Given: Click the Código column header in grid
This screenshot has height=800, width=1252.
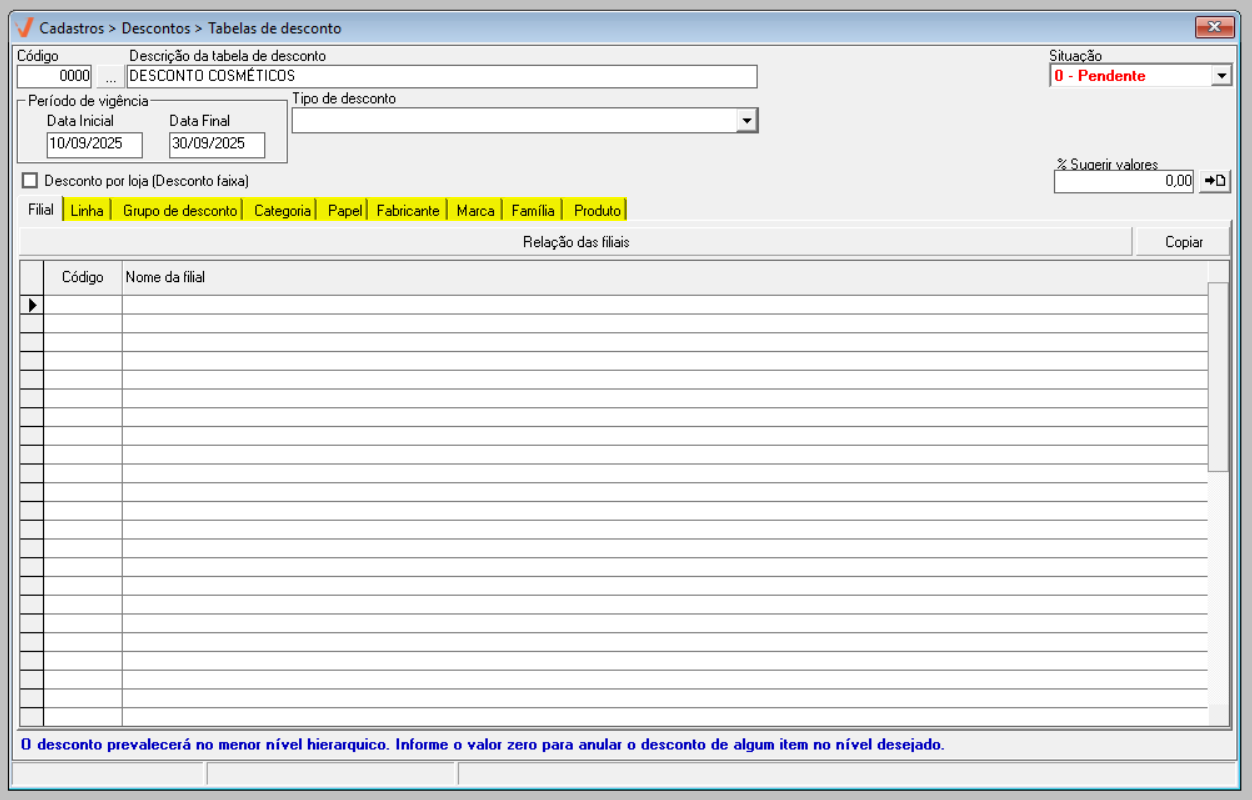Looking at the screenshot, I should tap(83, 277).
